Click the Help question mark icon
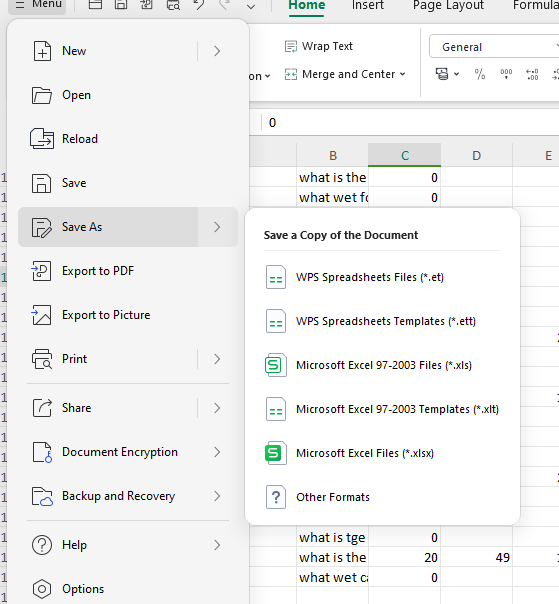Viewport: 559px width, 604px height. point(42,545)
